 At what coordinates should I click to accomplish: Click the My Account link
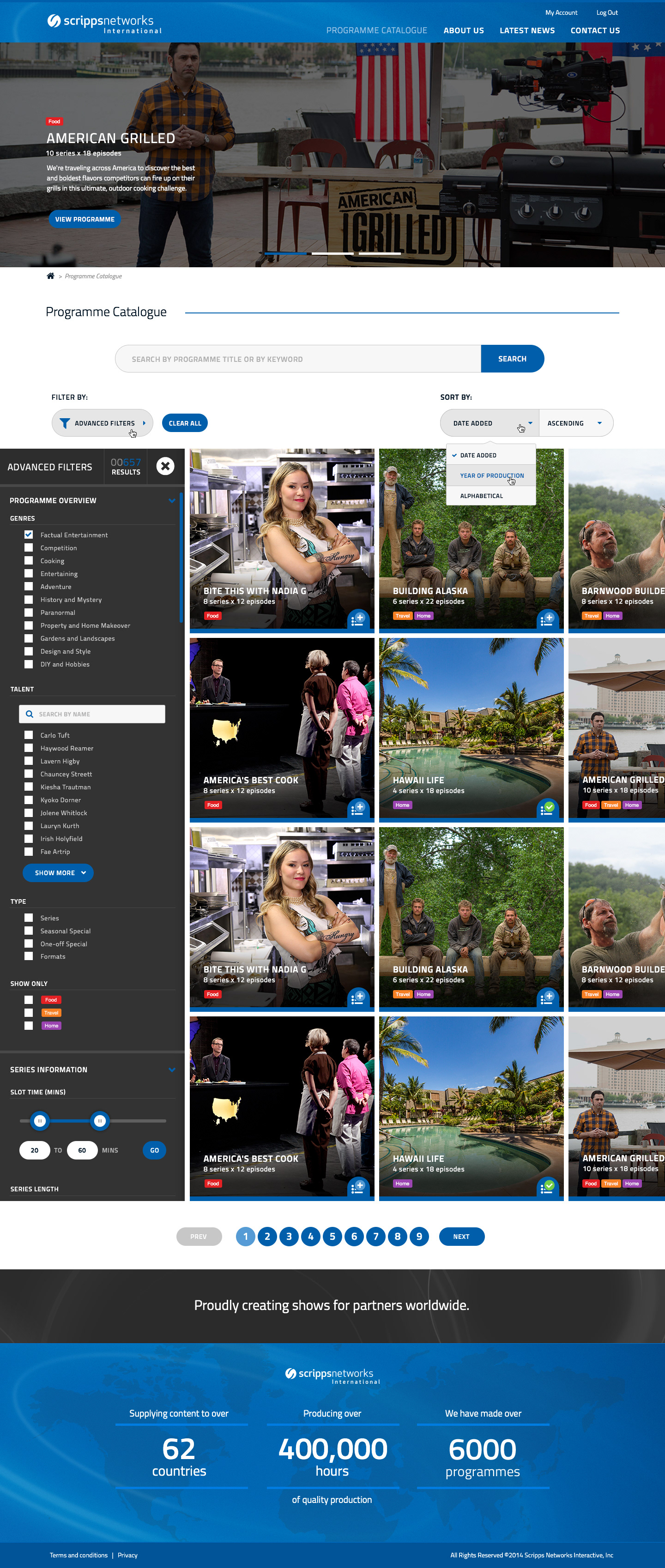[x=561, y=12]
